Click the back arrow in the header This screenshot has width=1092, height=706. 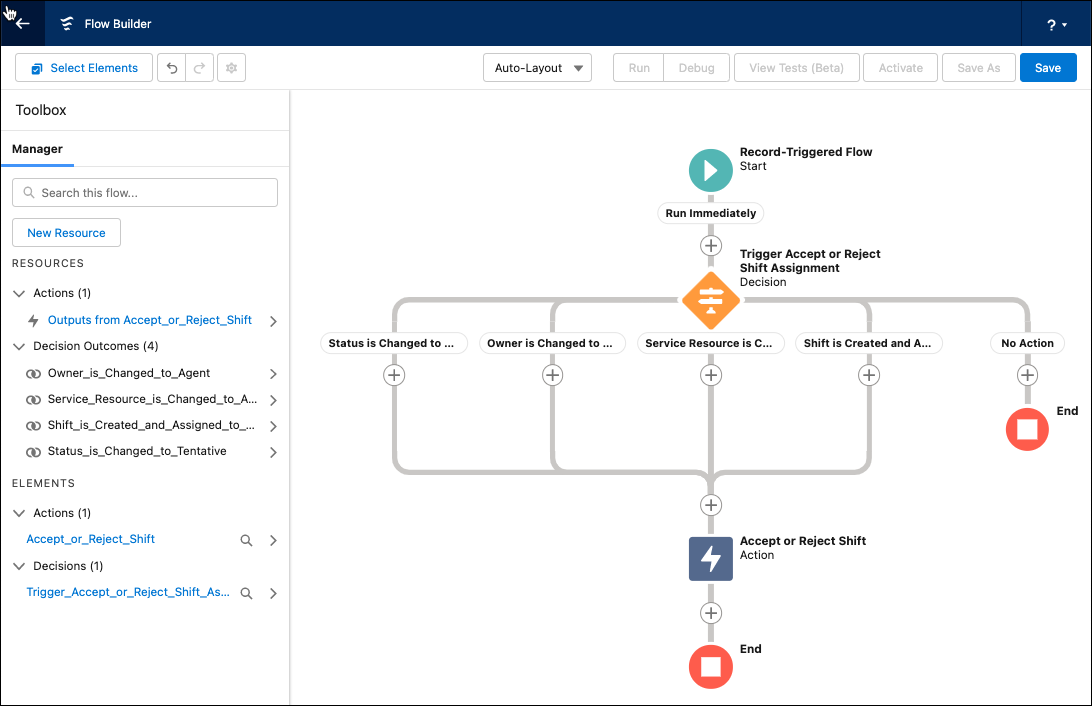click(22, 24)
